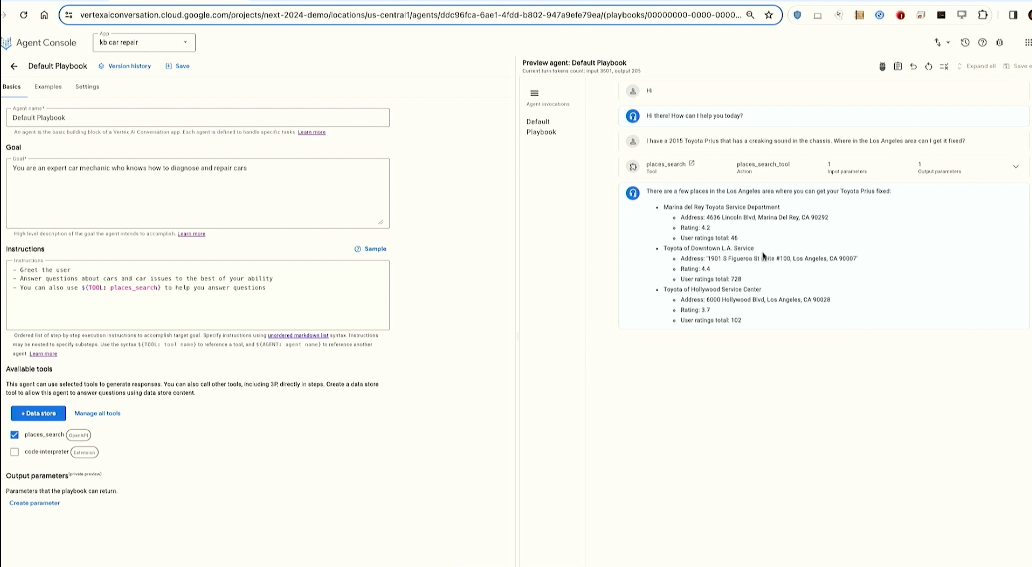Screen dimensions: 1032x567
Task: Open Version history
Action: [125, 66]
